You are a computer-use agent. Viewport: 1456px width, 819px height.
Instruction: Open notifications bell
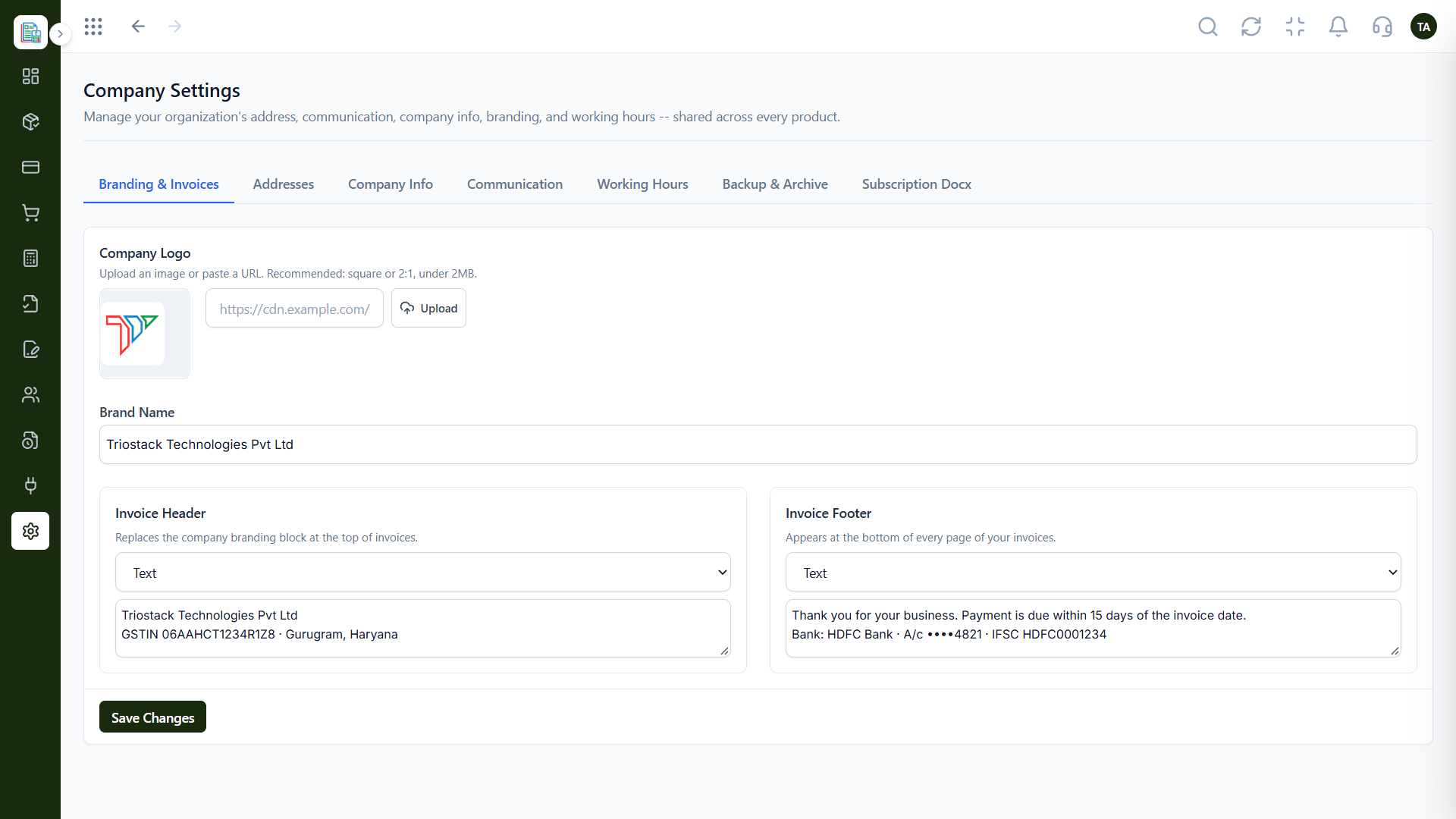(1338, 27)
